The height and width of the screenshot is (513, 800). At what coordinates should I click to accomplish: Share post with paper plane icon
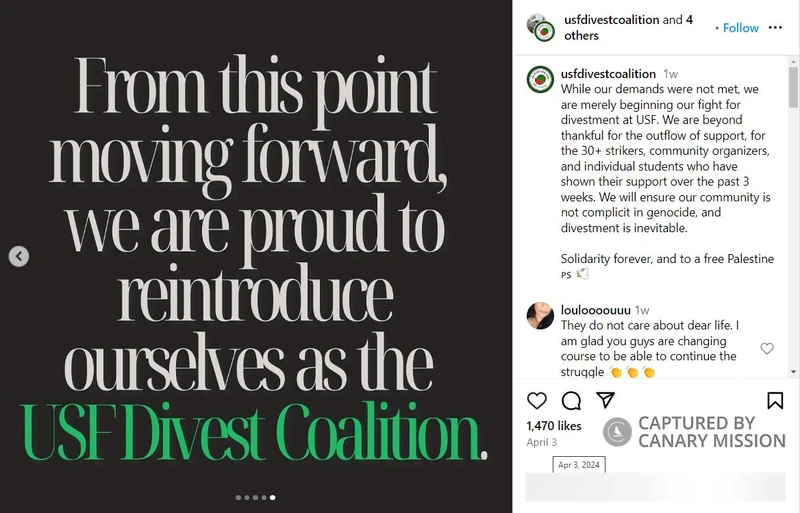[605, 400]
